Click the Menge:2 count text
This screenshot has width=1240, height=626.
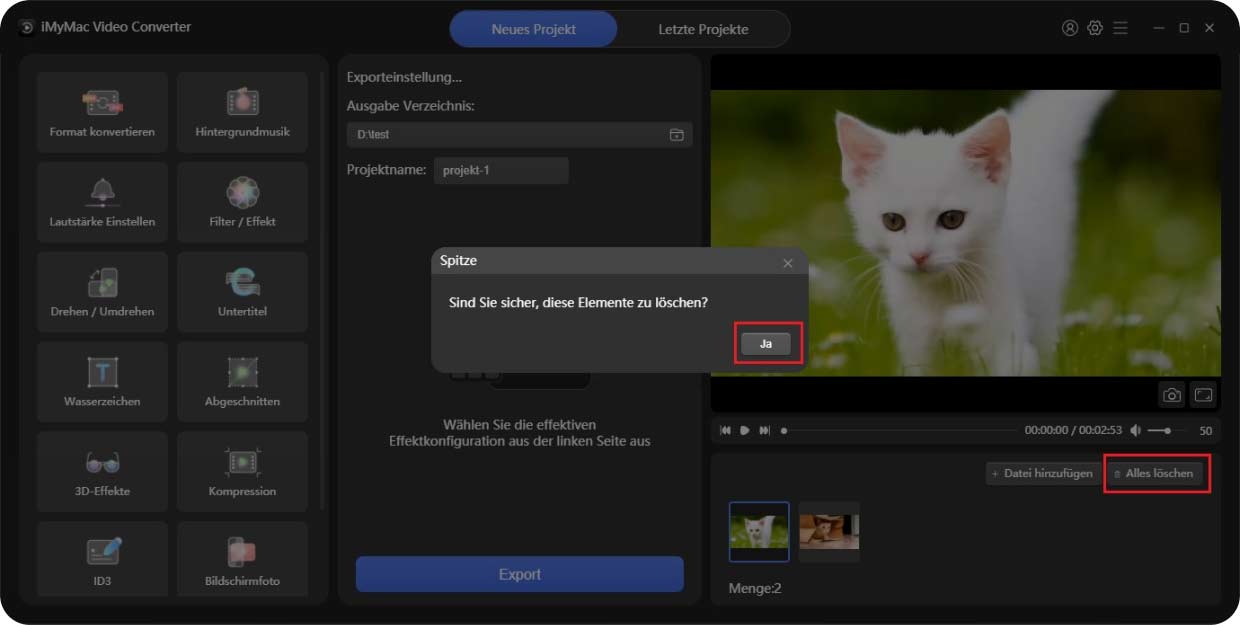(x=755, y=588)
